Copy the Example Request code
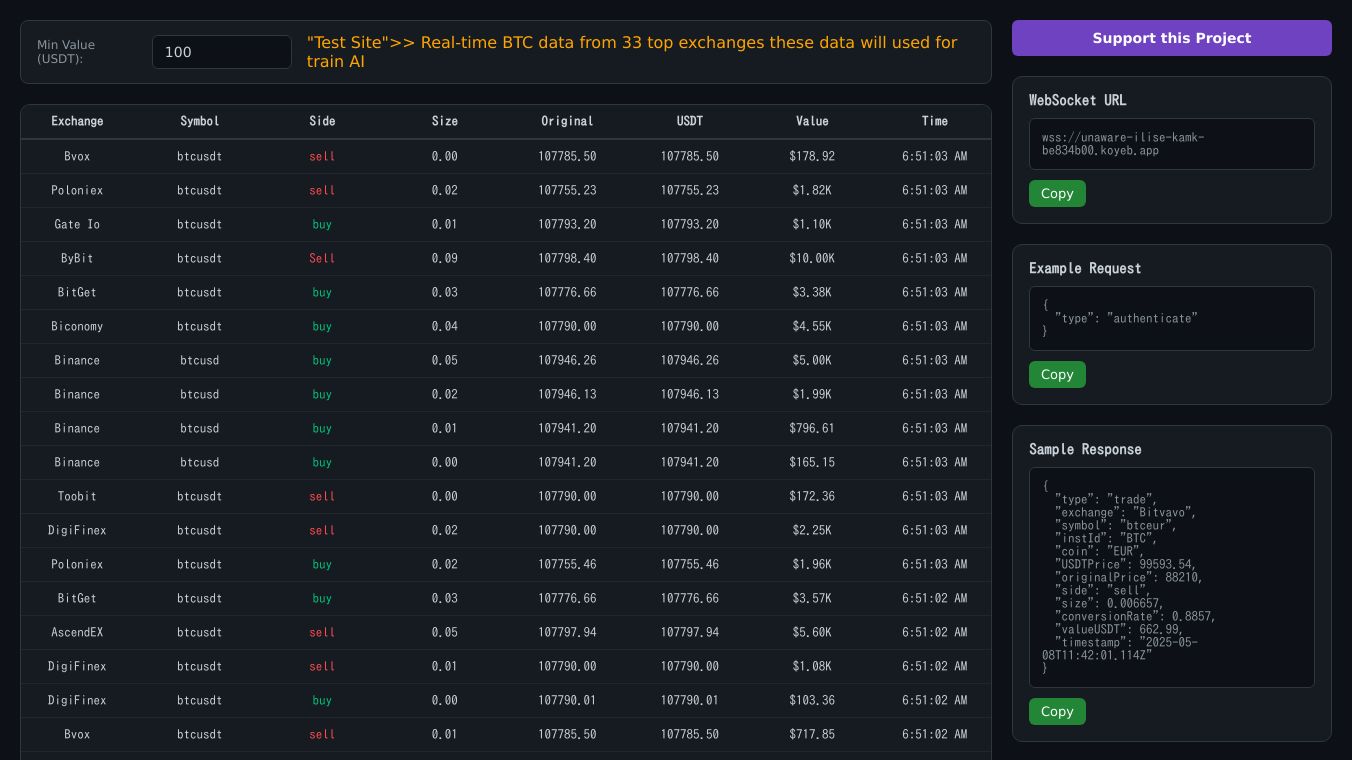This screenshot has height=760, width=1352. click(x=1057, y=374)
